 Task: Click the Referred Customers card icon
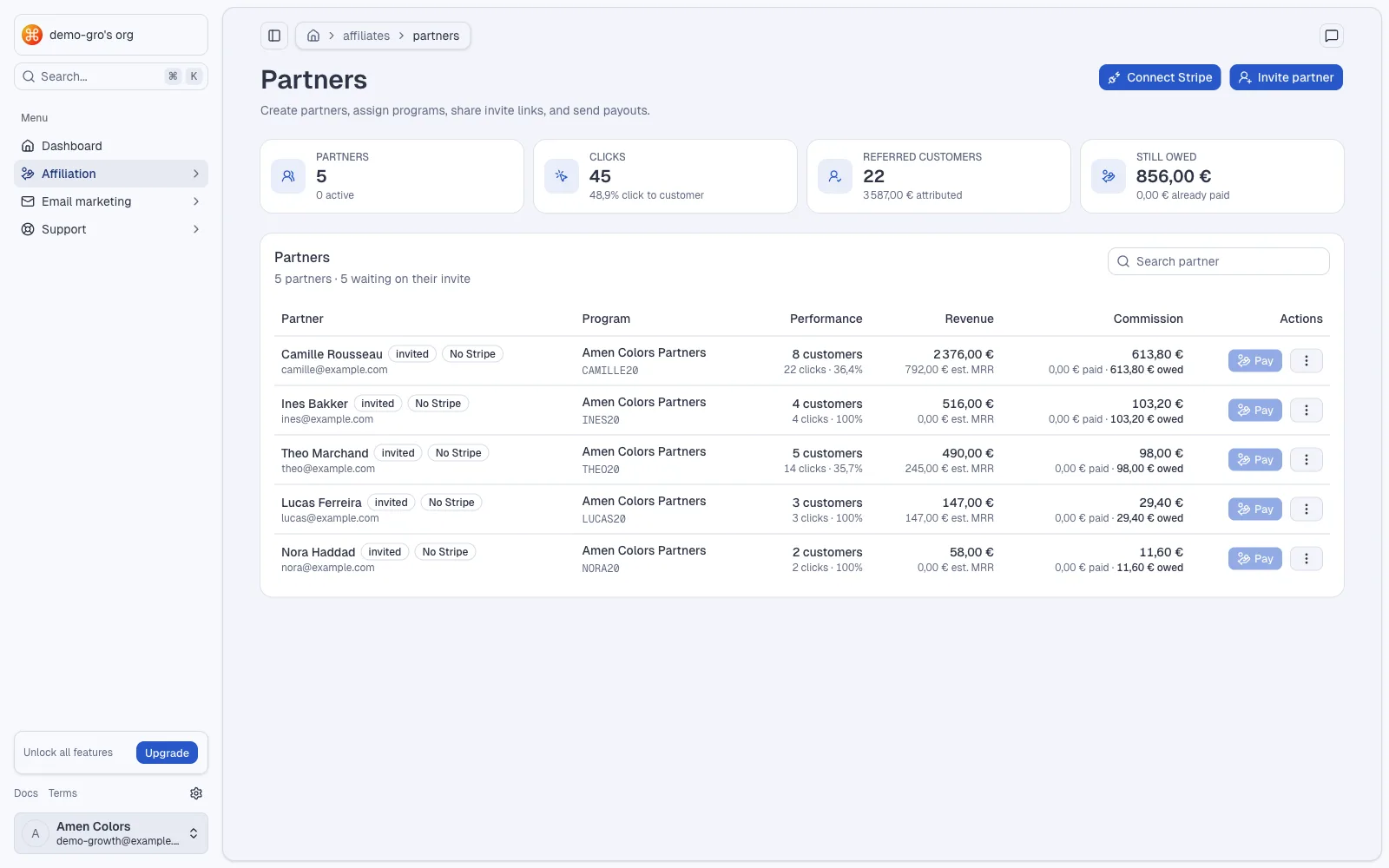(835, 176)
